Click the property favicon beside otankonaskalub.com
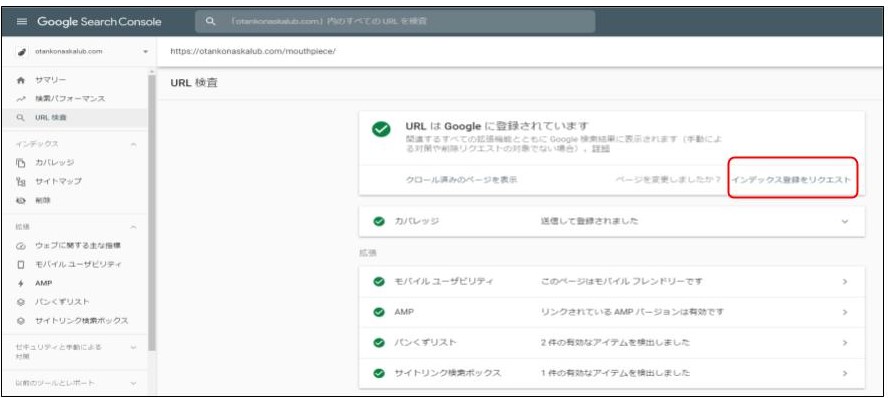The width and height of the screenshot is (888, 398). 22,52
